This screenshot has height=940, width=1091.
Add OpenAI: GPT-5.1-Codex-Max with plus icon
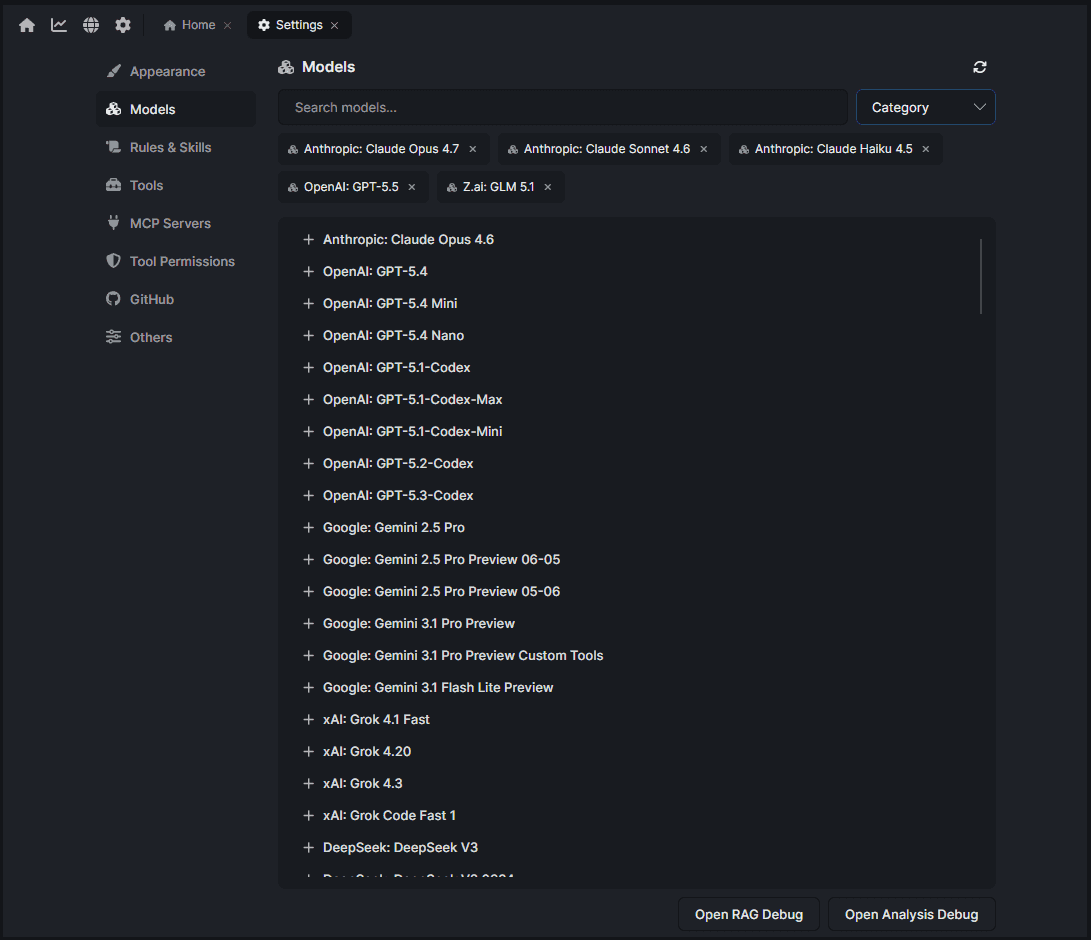[309, 399]
